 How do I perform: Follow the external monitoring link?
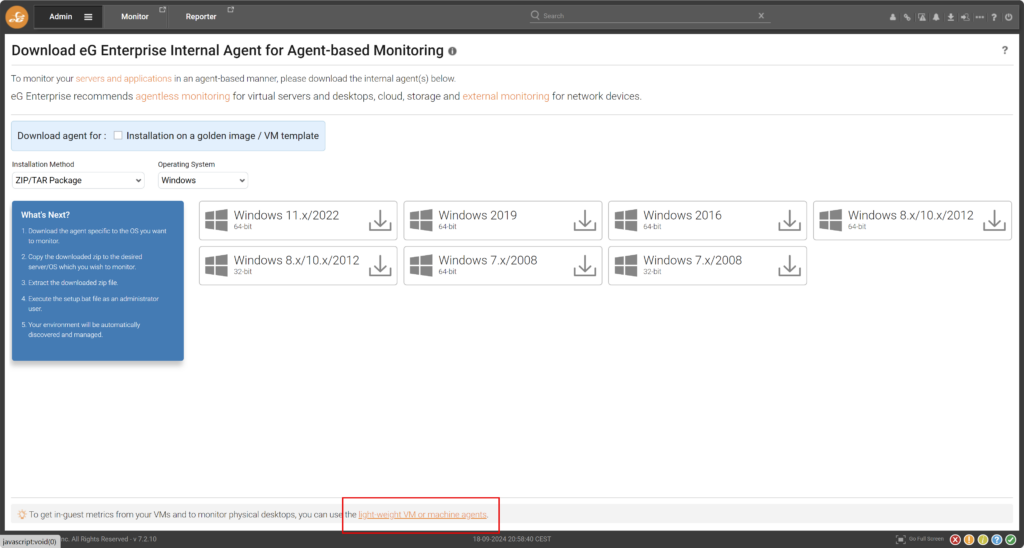tap(506, 97)
